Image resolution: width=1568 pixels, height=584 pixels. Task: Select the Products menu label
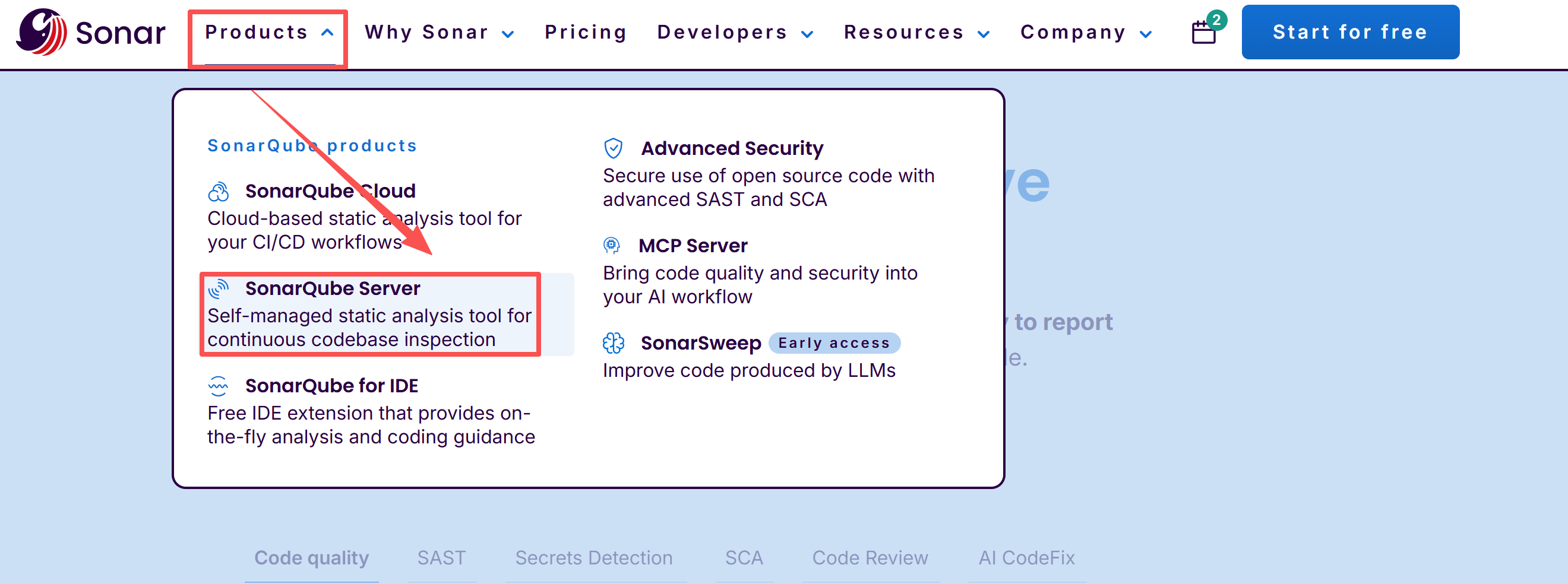[256, 32]
